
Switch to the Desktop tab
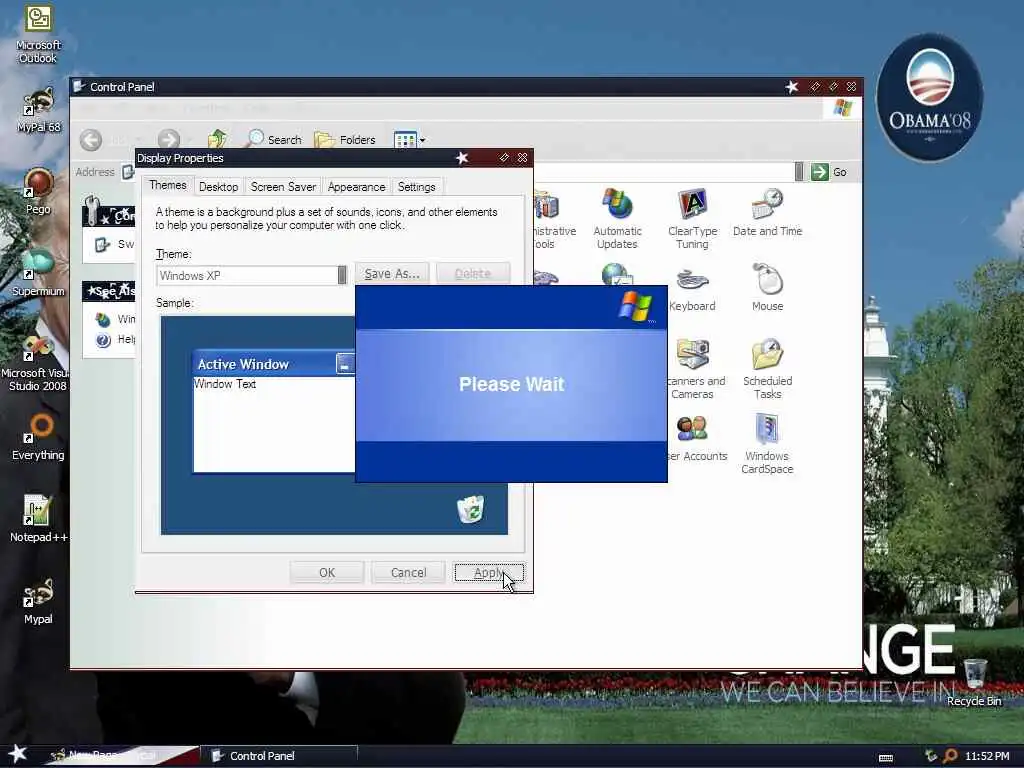pos(218,187)
